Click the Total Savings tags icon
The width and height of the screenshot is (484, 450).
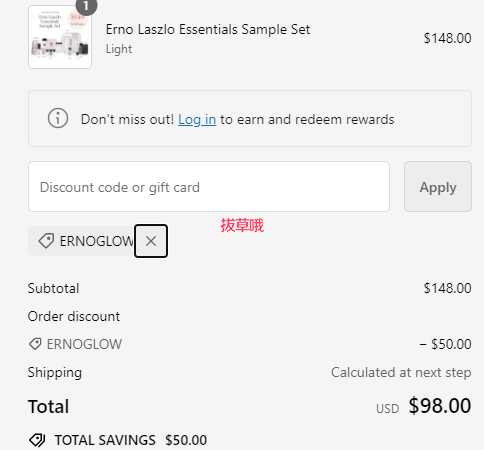pos(37,440)
